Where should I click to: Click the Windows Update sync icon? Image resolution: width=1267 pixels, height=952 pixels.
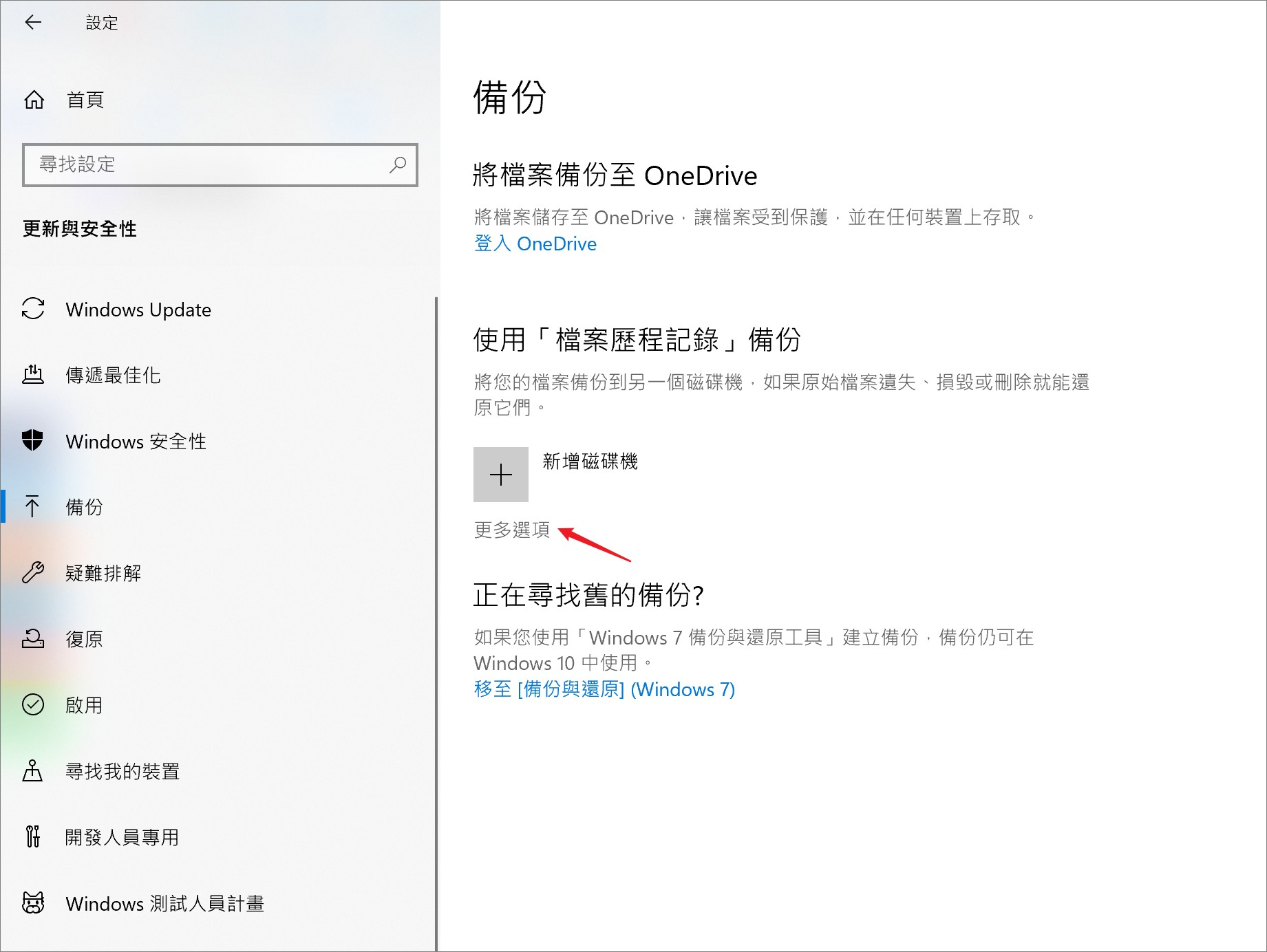pyautogui.click(x=33, y=309)
